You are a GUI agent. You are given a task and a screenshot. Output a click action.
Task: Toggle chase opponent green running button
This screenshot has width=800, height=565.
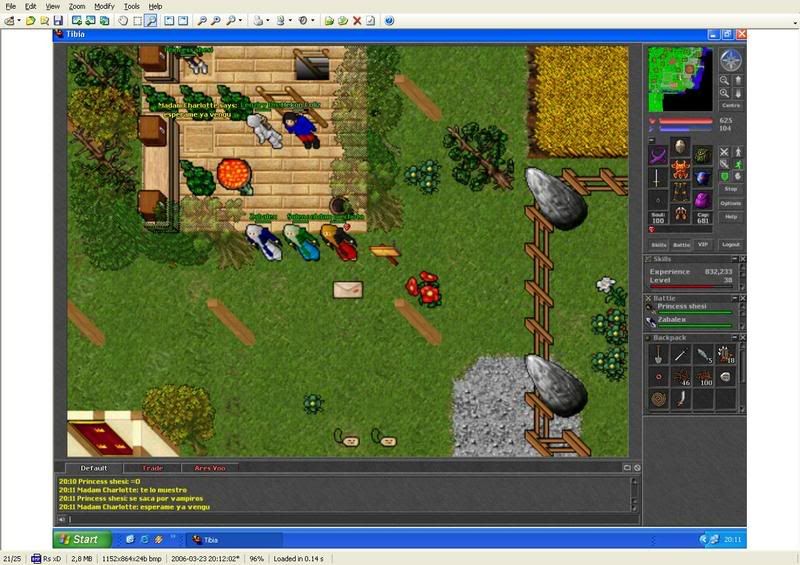[738, 164]
